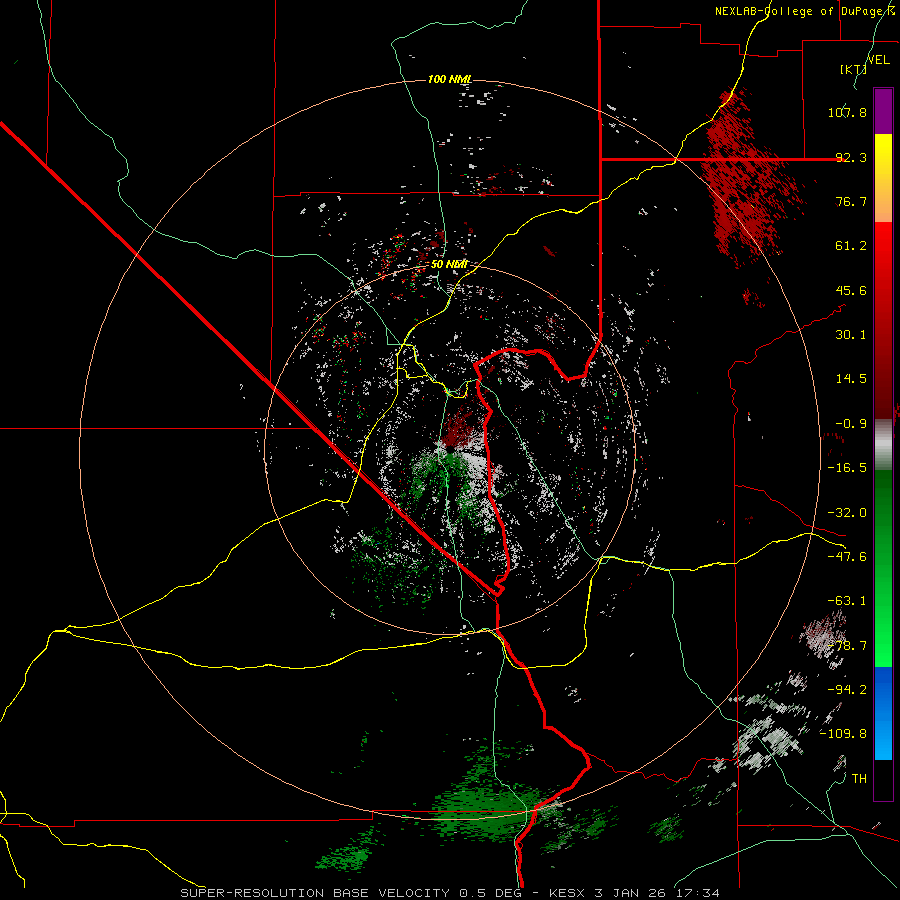Click the -0.9 velocity scale value
The height and width of the screenshot is (900, 900).
pos(851,424)
